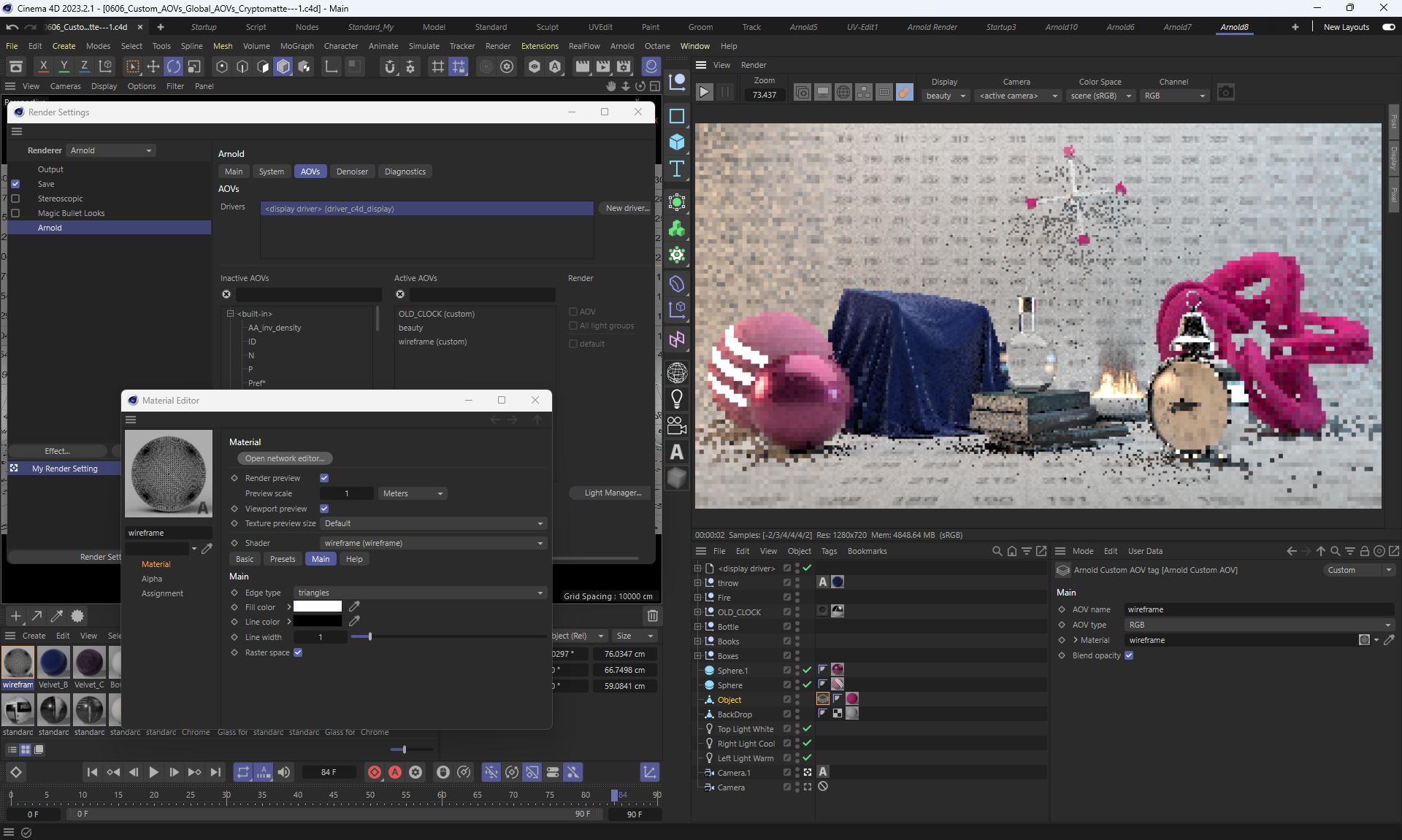Select the Text tool in side palette
The width and height of the screenshot is (1402, 840).
point(677,169)
